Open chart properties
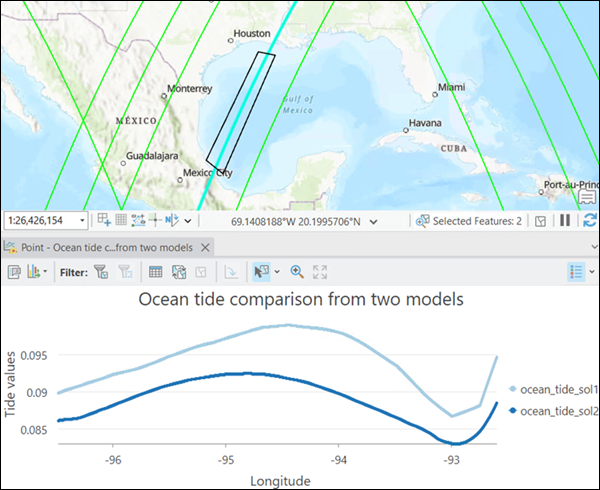 point(16,271)
